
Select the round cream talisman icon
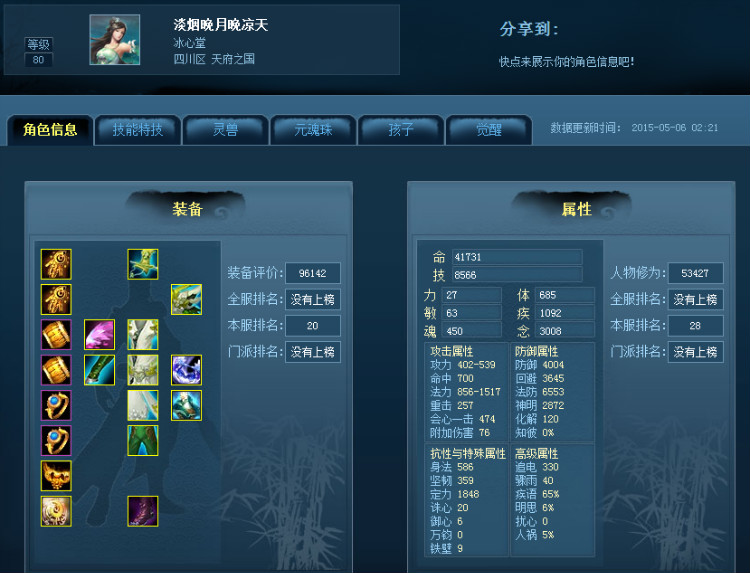pyautogui.click(x=56, y=511)
